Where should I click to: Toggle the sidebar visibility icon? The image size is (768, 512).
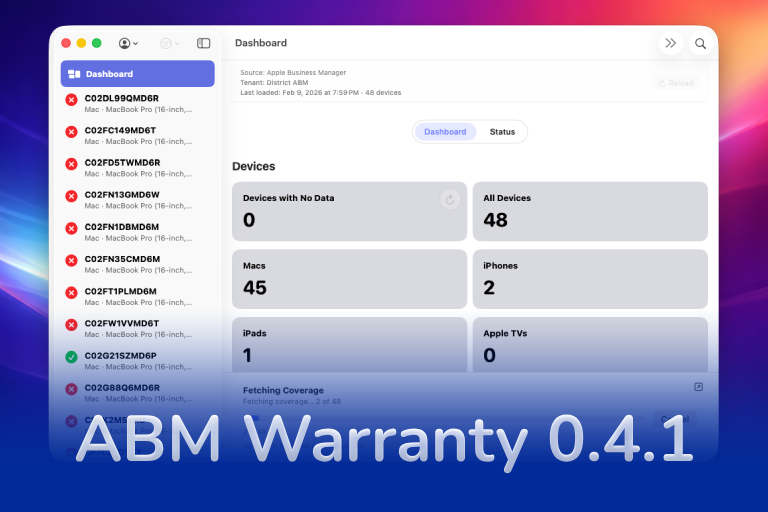[x=204, y=43]
